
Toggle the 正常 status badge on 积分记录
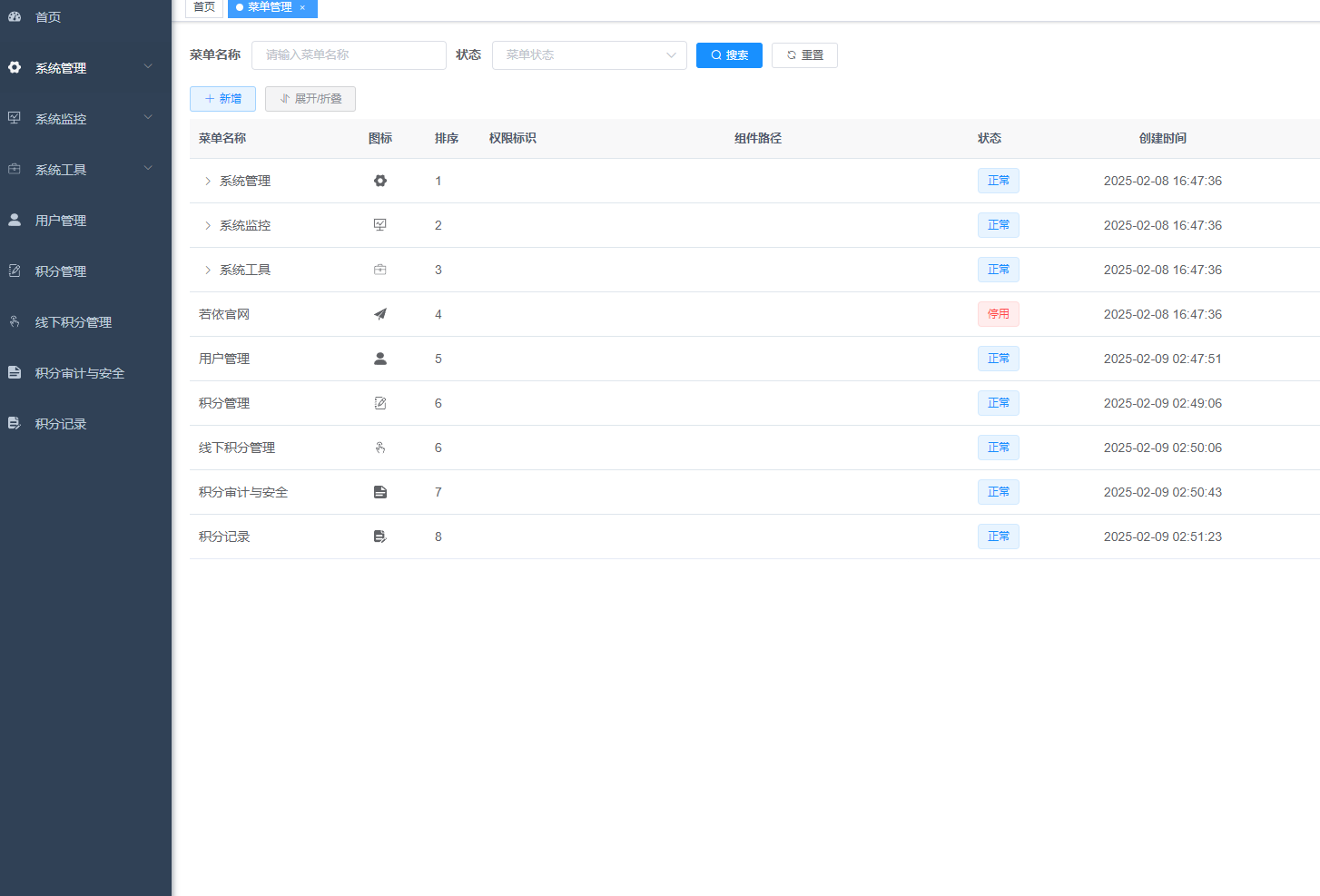click(x=998, y=536)
